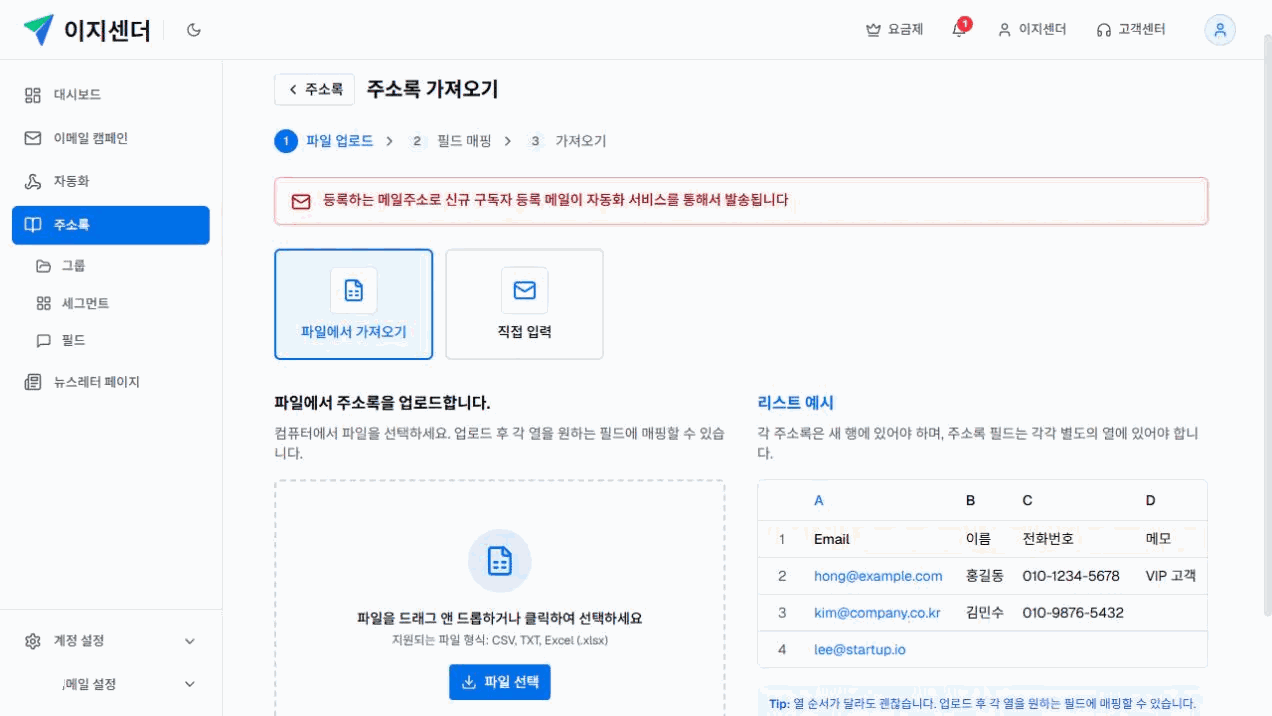Viewport: 1272px width, 716px height.
Task: Click the folder icon beside 그룹
Action: [43, 266]
